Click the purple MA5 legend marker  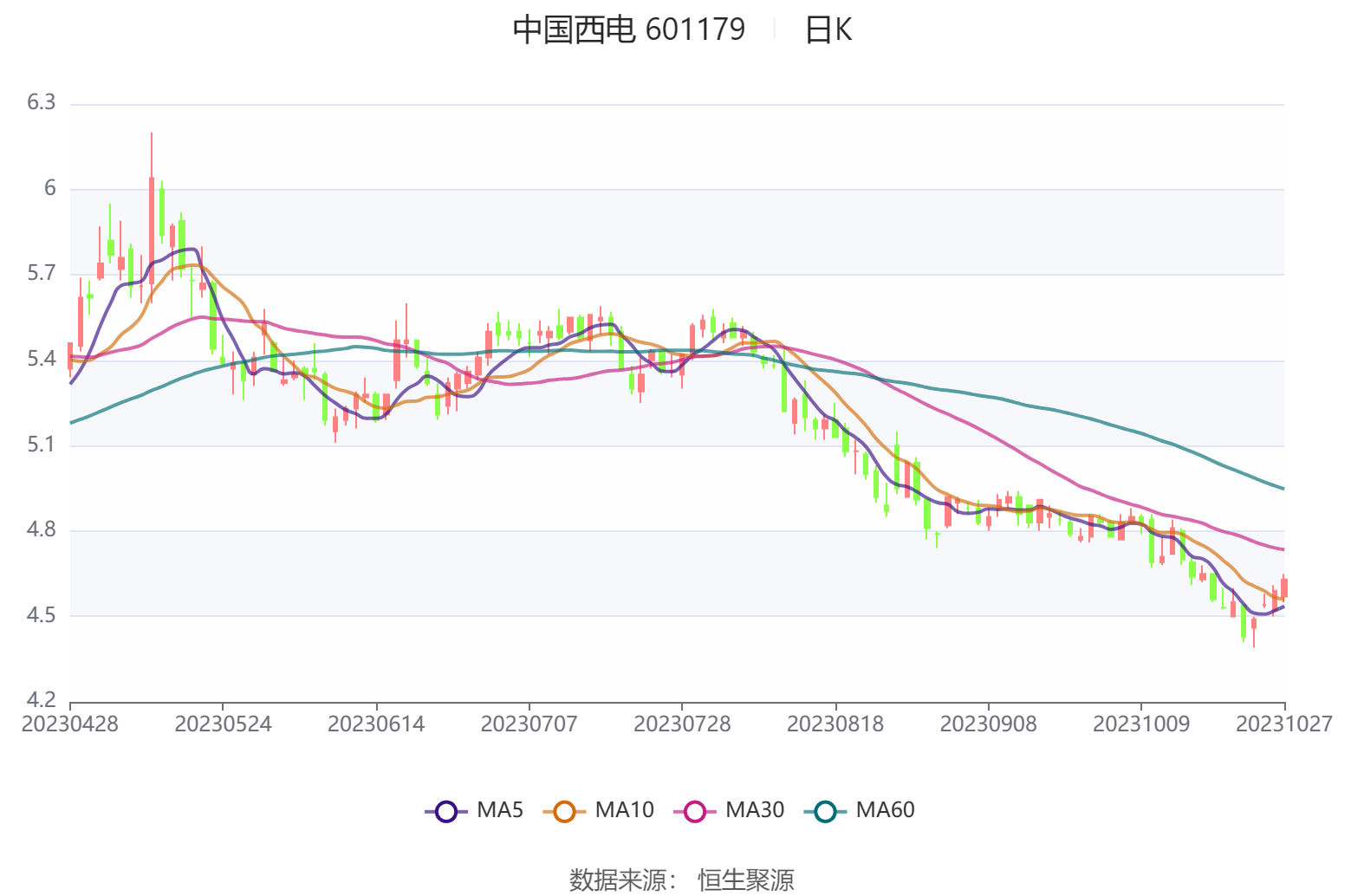tap(446, 812)
